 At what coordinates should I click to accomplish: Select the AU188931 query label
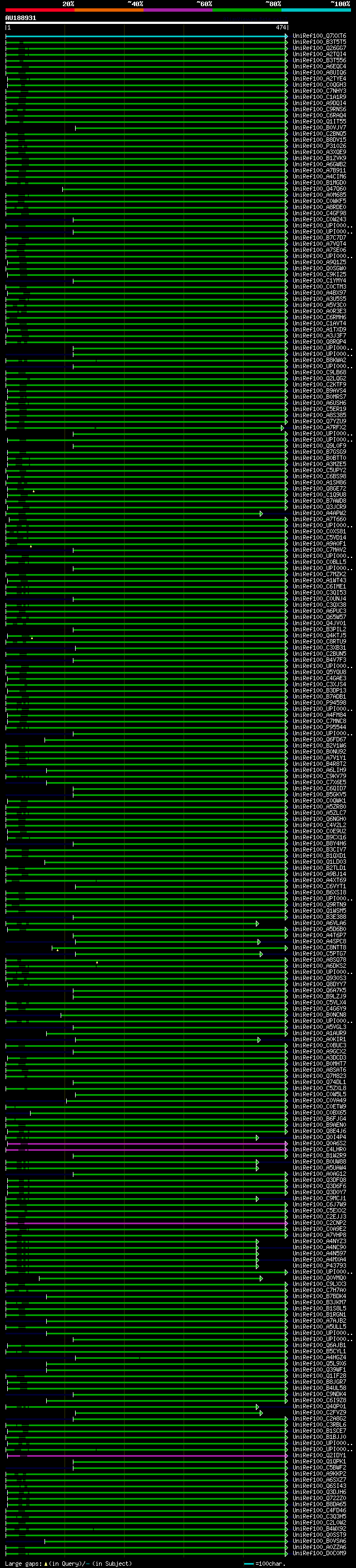point(21,18)
